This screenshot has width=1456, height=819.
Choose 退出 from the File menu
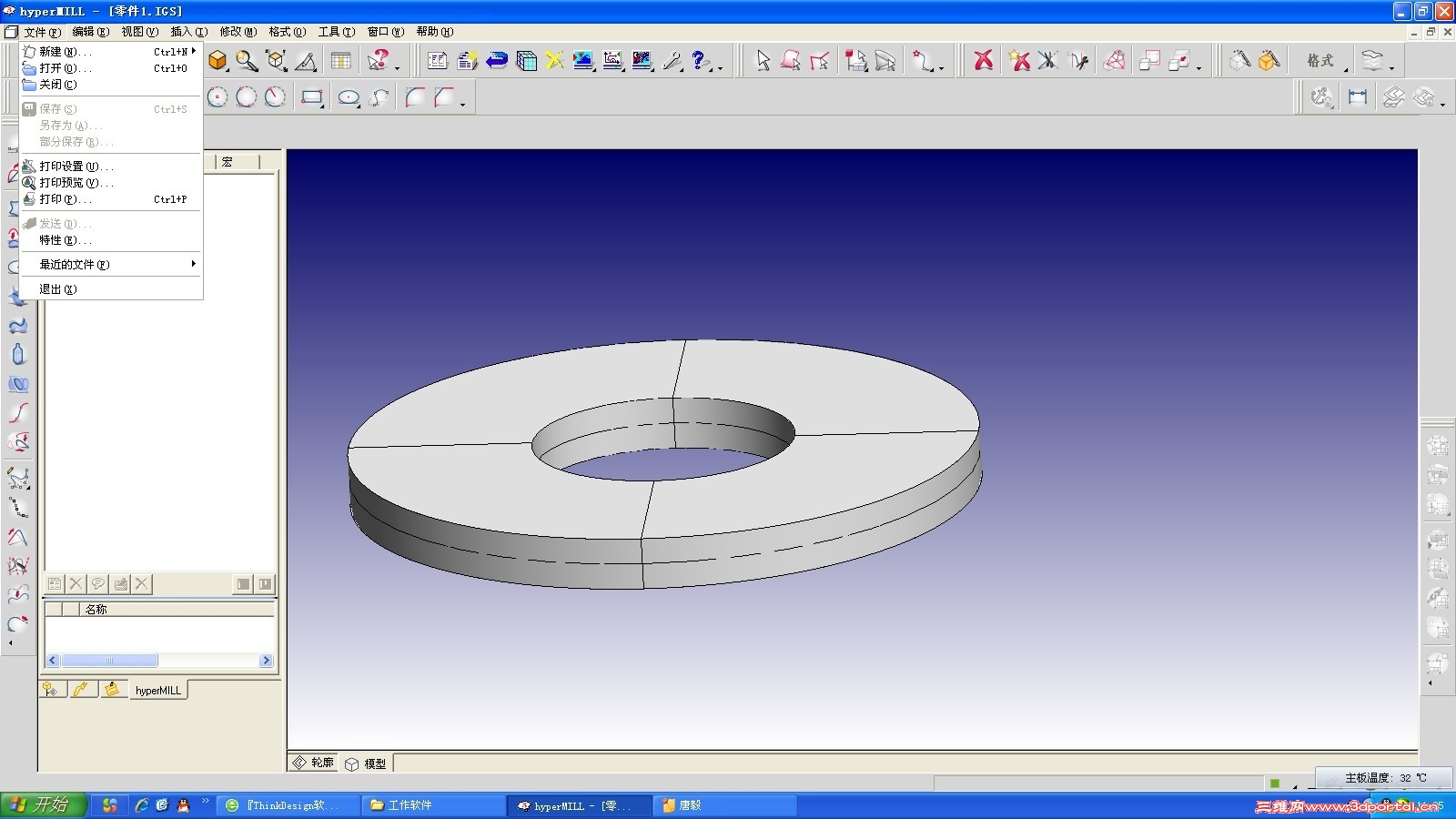[x=109, y=289]
